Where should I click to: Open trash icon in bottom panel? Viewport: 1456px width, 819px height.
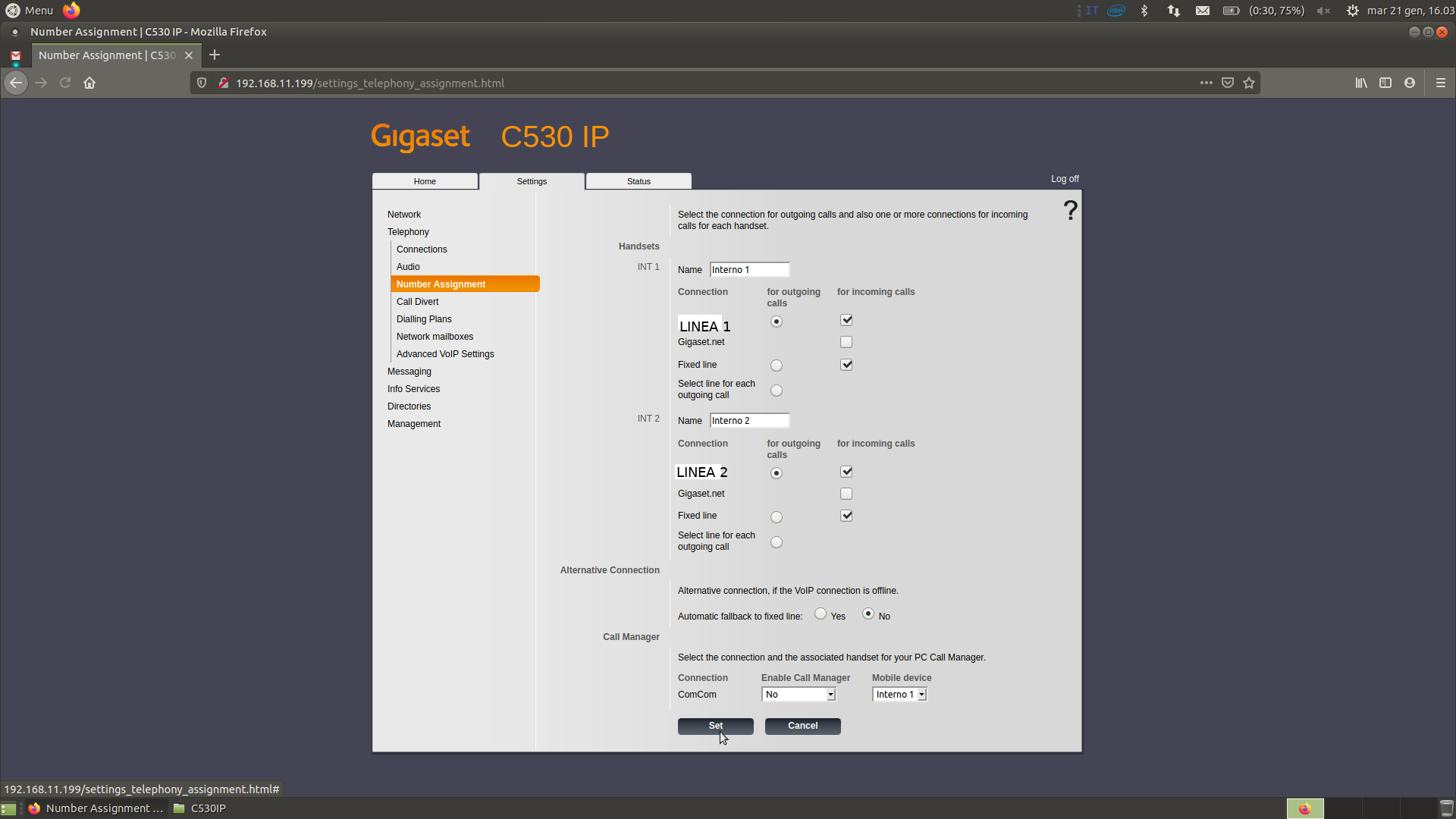(x=1446, y=808)
